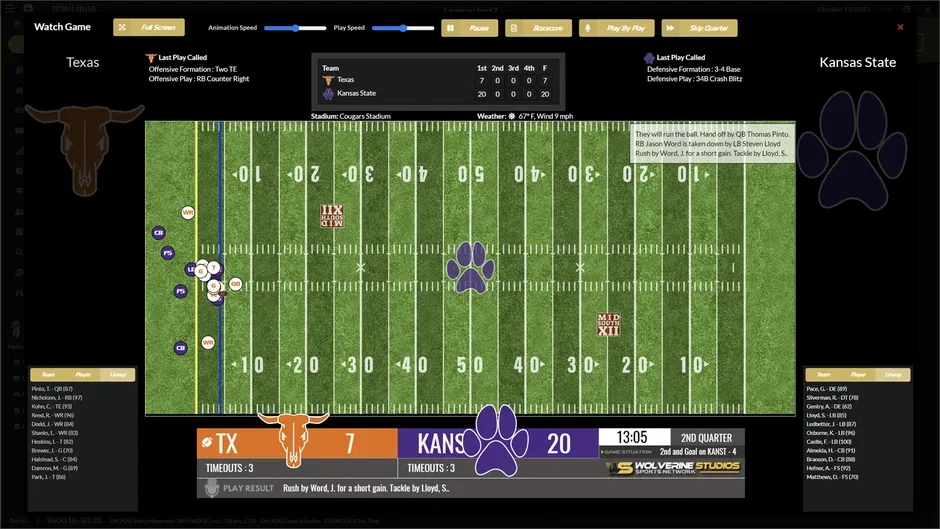Click the lower WR player marker on field
Screen dimensions: 940x529
(208, 342)
